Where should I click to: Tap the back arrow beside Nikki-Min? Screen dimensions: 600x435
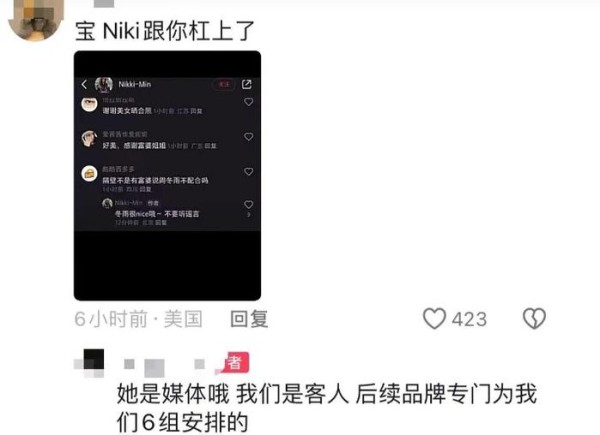84,84
